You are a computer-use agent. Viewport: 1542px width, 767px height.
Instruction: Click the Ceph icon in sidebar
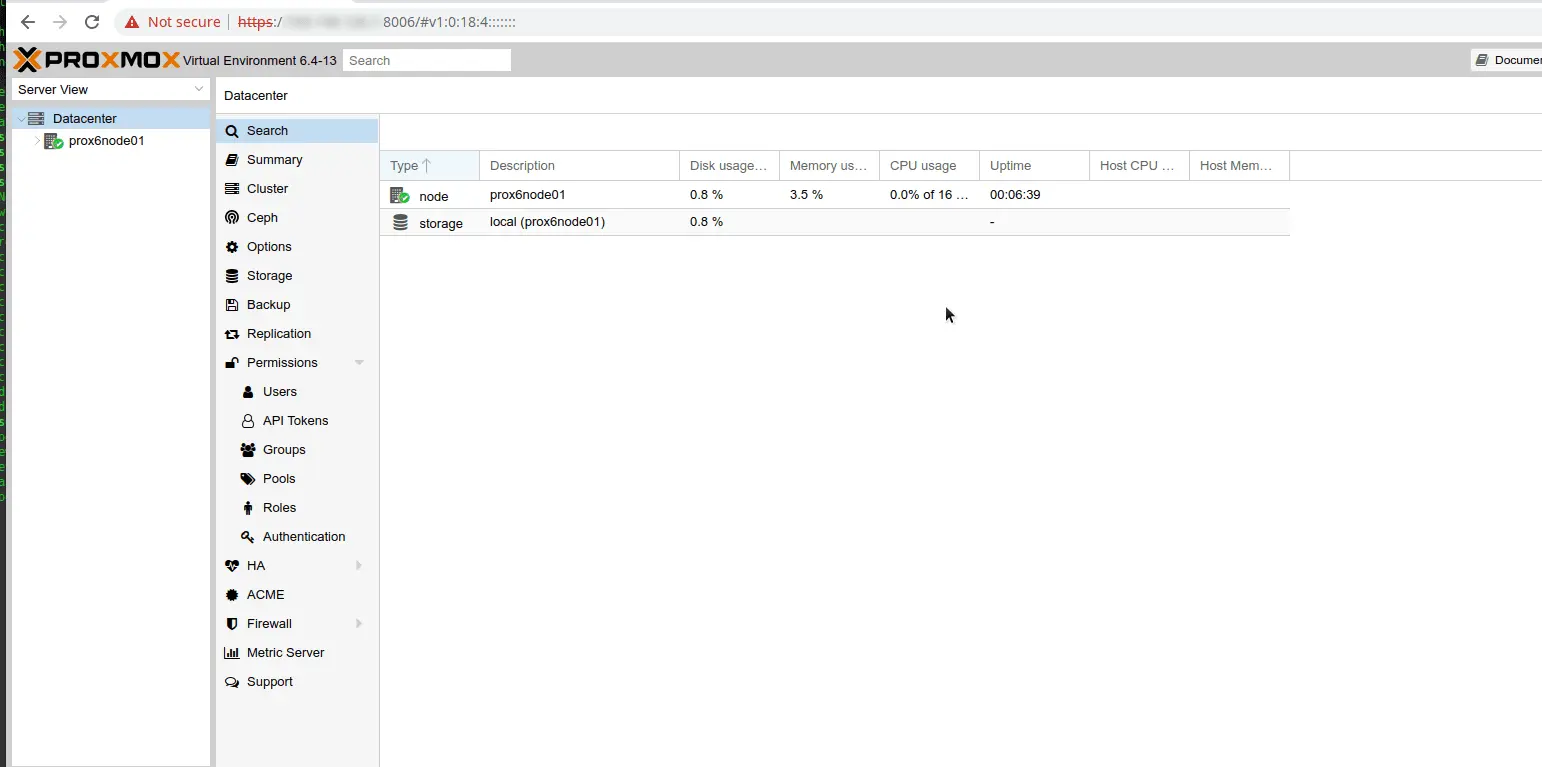[x=232, y=218]
